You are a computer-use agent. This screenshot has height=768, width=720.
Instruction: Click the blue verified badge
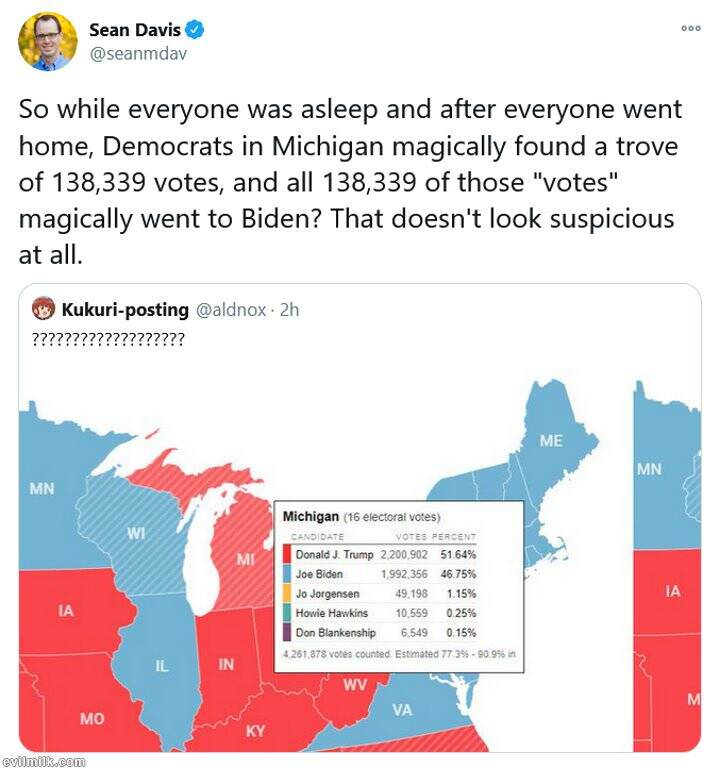195,30
